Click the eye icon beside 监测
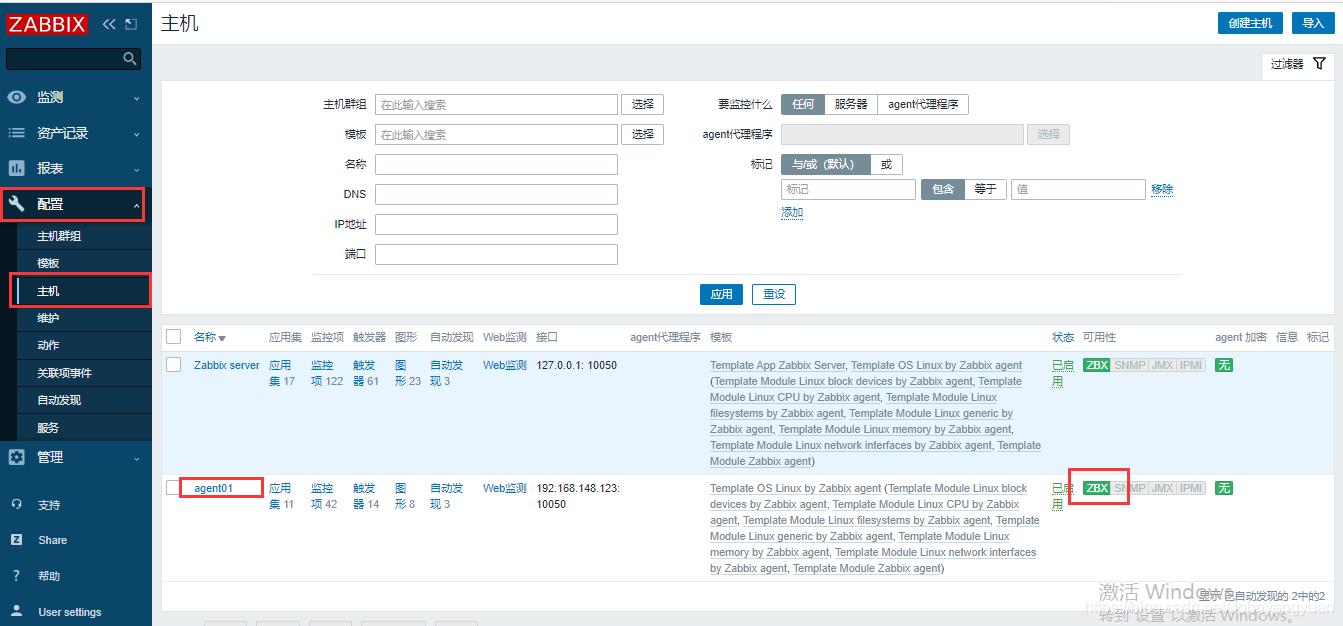Screen dimensions: 1343x626 pyautogui.click(x=16, y=97)
